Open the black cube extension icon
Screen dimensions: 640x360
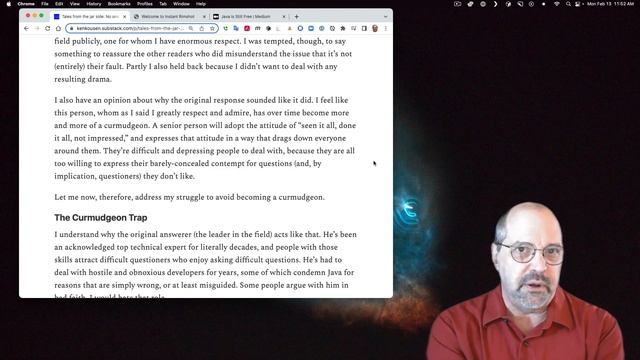(x=268, y=29)
